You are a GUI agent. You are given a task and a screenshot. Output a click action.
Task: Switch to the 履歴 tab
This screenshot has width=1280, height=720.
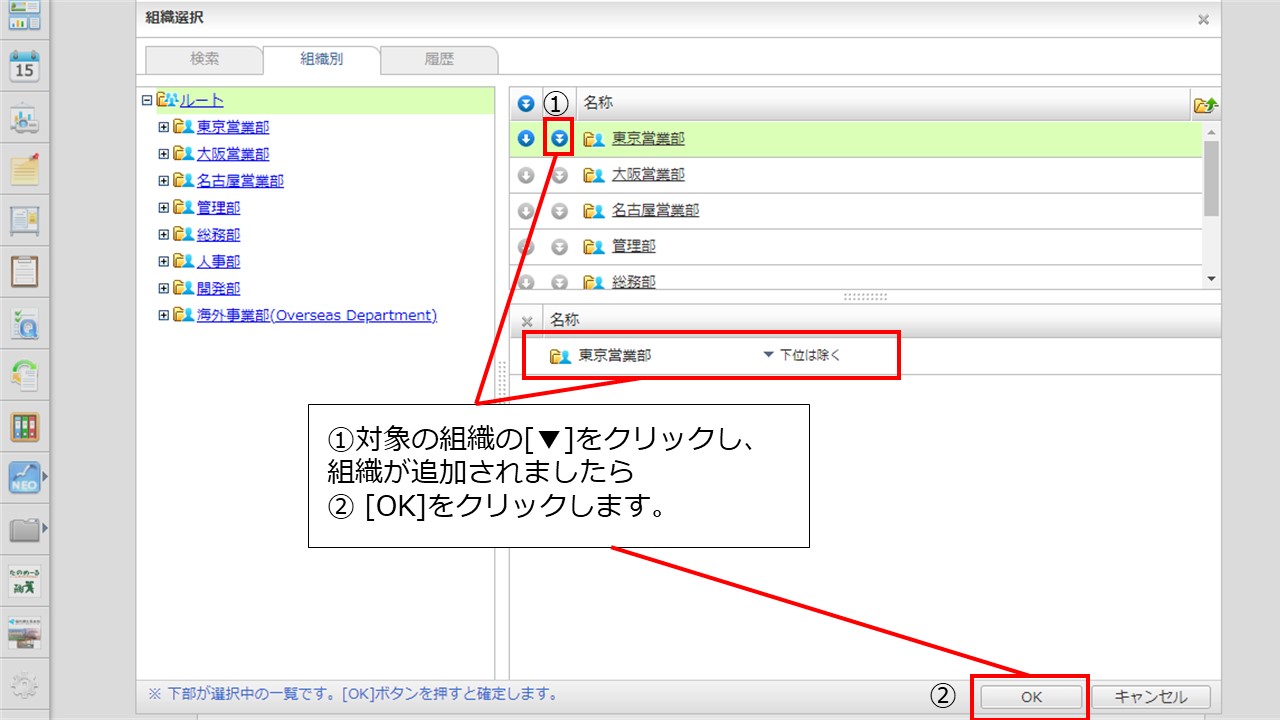click(x=439, y=59)
